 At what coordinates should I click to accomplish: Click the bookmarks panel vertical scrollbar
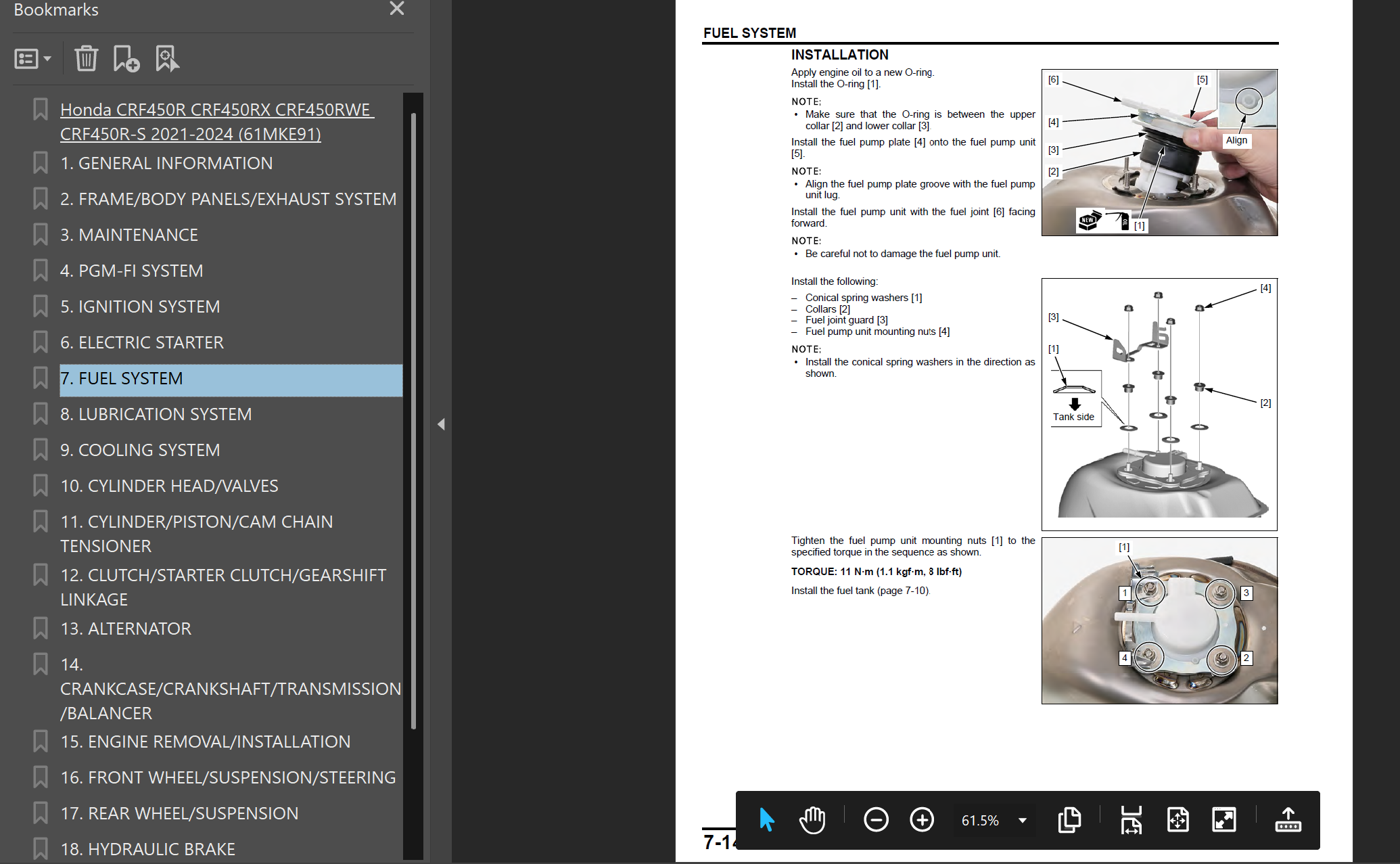pos(413,419)
